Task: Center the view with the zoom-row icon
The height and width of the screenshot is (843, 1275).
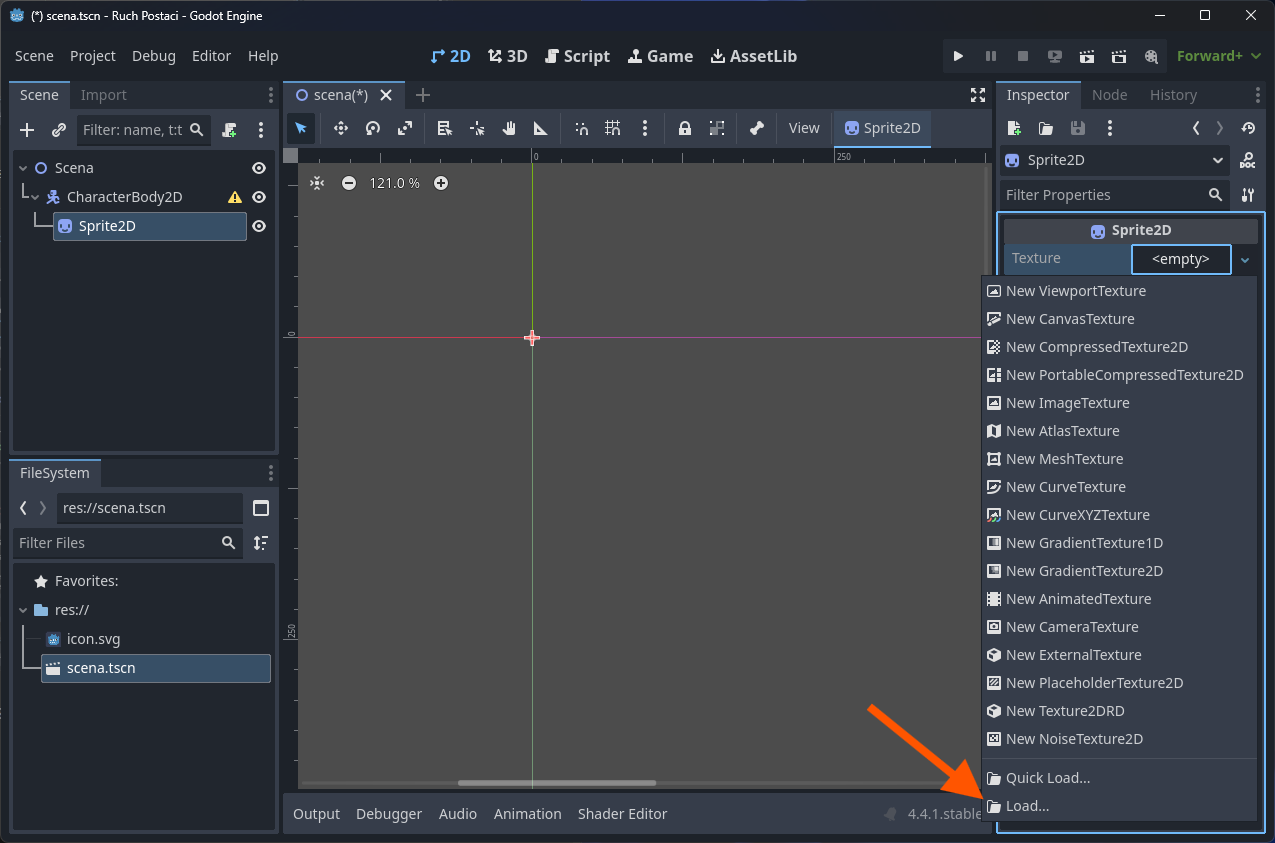Action: [x=317, y=183]
